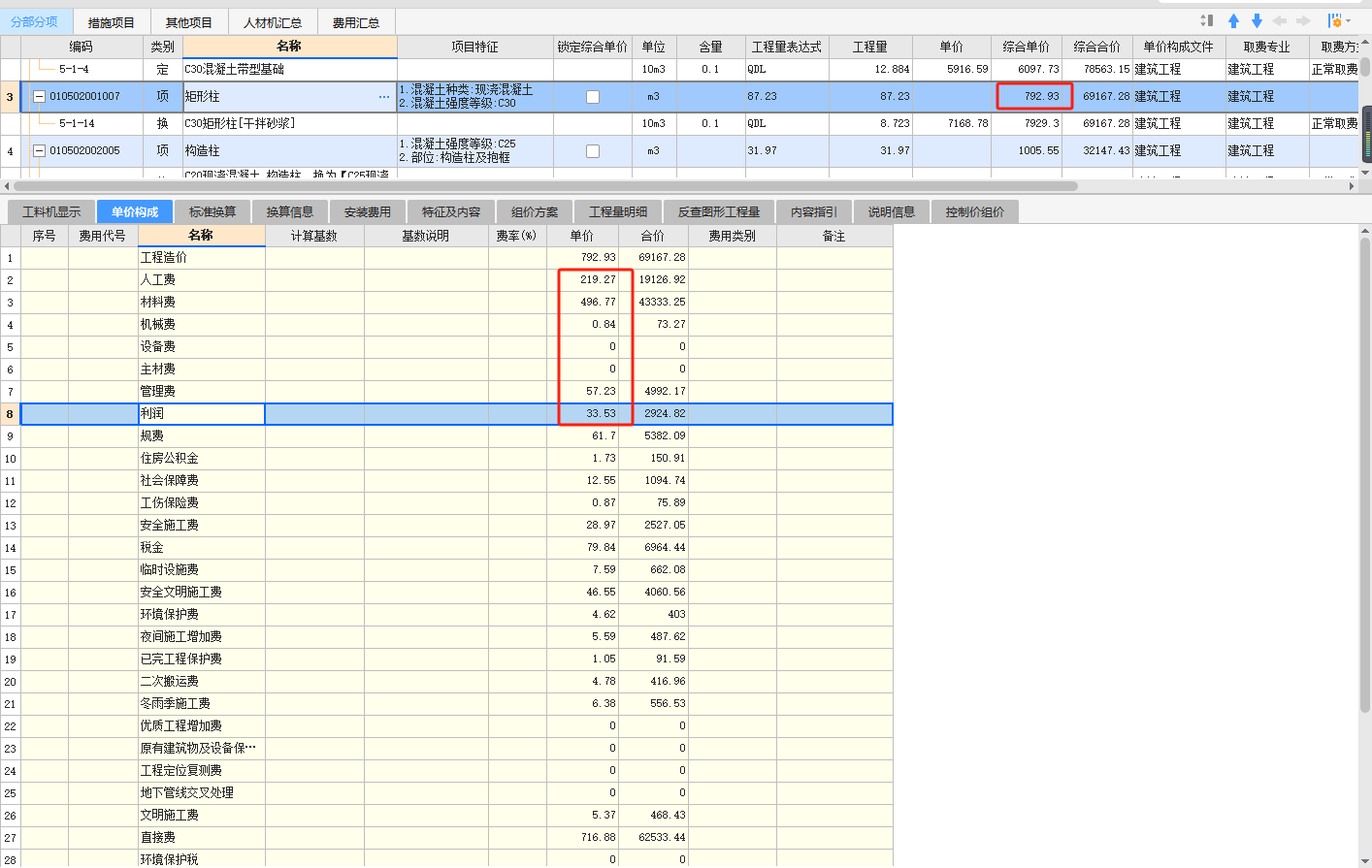This screenshot has height=868, width=1372.
Task: Click the 43333.25 total price cell
Action: point(653,302)
